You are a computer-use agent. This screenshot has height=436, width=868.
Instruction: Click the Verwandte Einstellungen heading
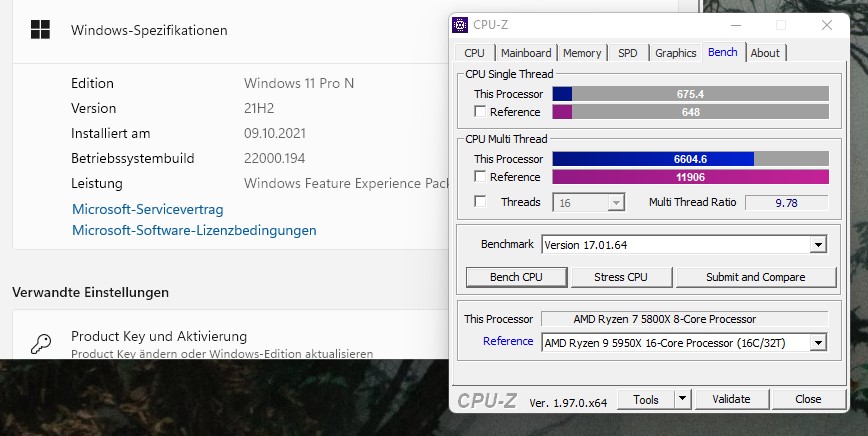(x=91, y=292)
